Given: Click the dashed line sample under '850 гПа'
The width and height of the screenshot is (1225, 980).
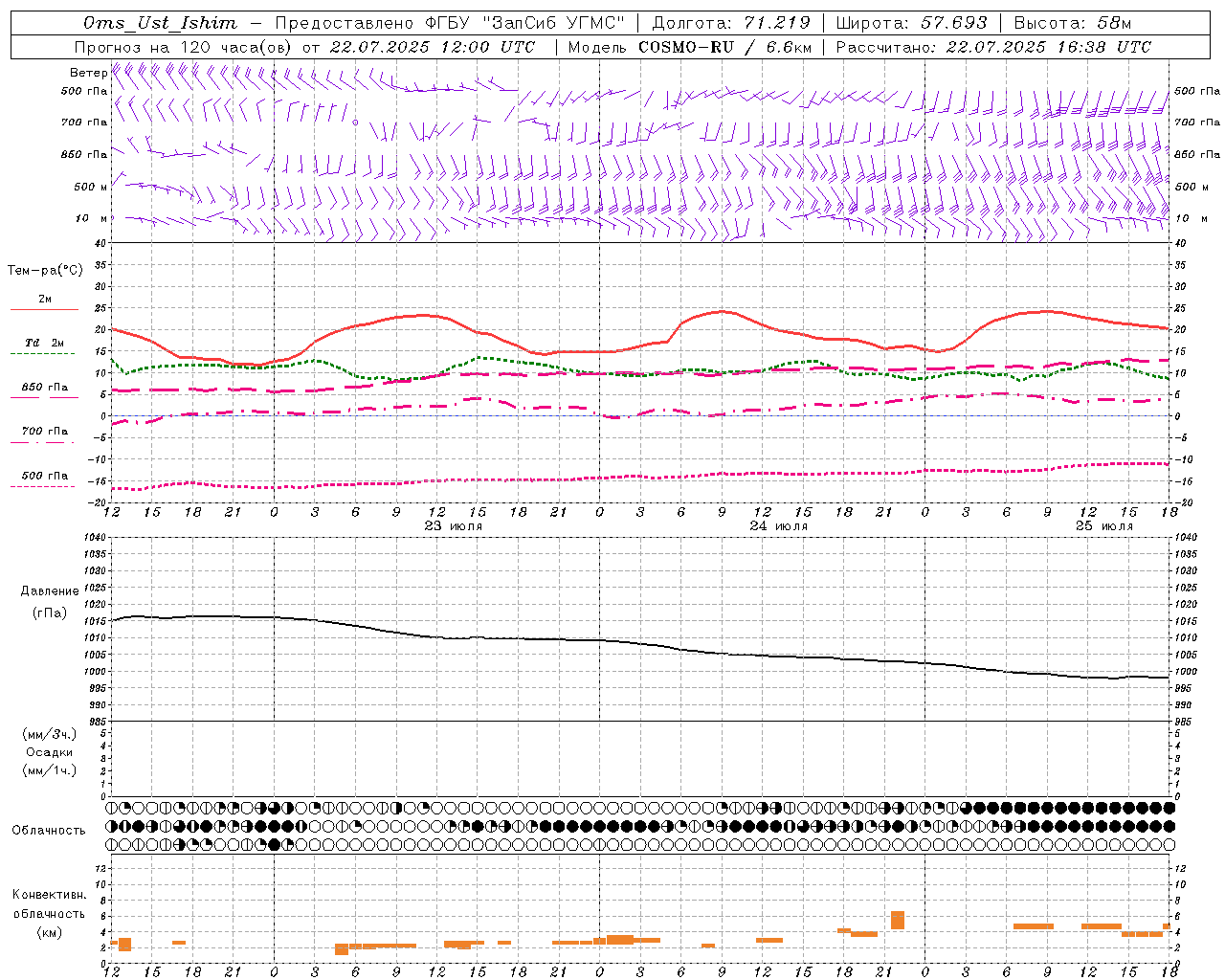Looking at the screenshot, I should [44, 398].
